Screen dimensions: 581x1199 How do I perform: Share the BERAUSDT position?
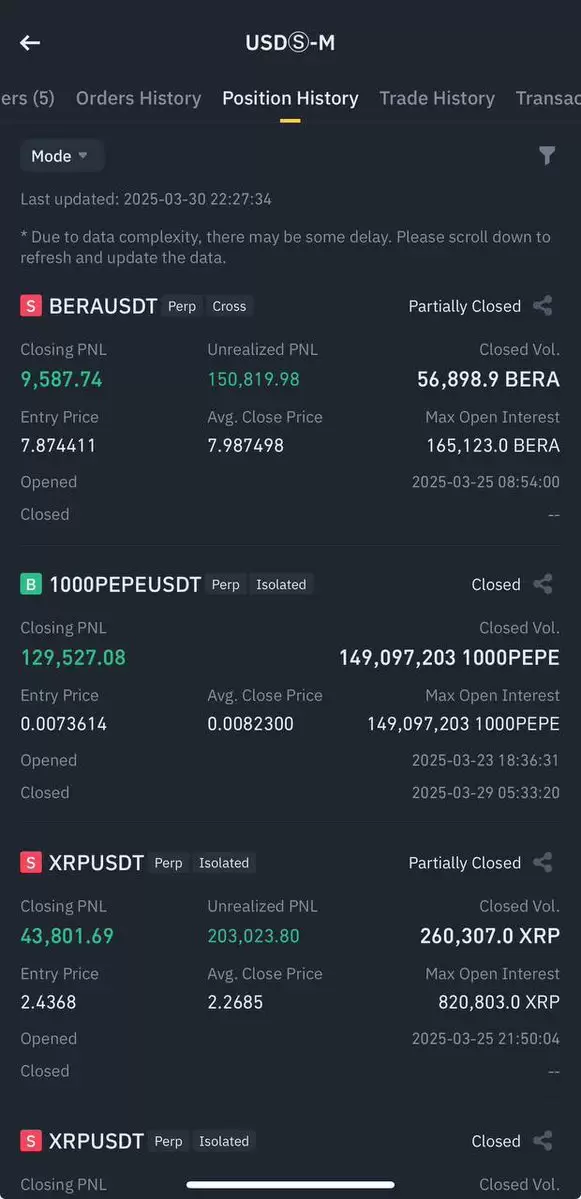[543, 306]
